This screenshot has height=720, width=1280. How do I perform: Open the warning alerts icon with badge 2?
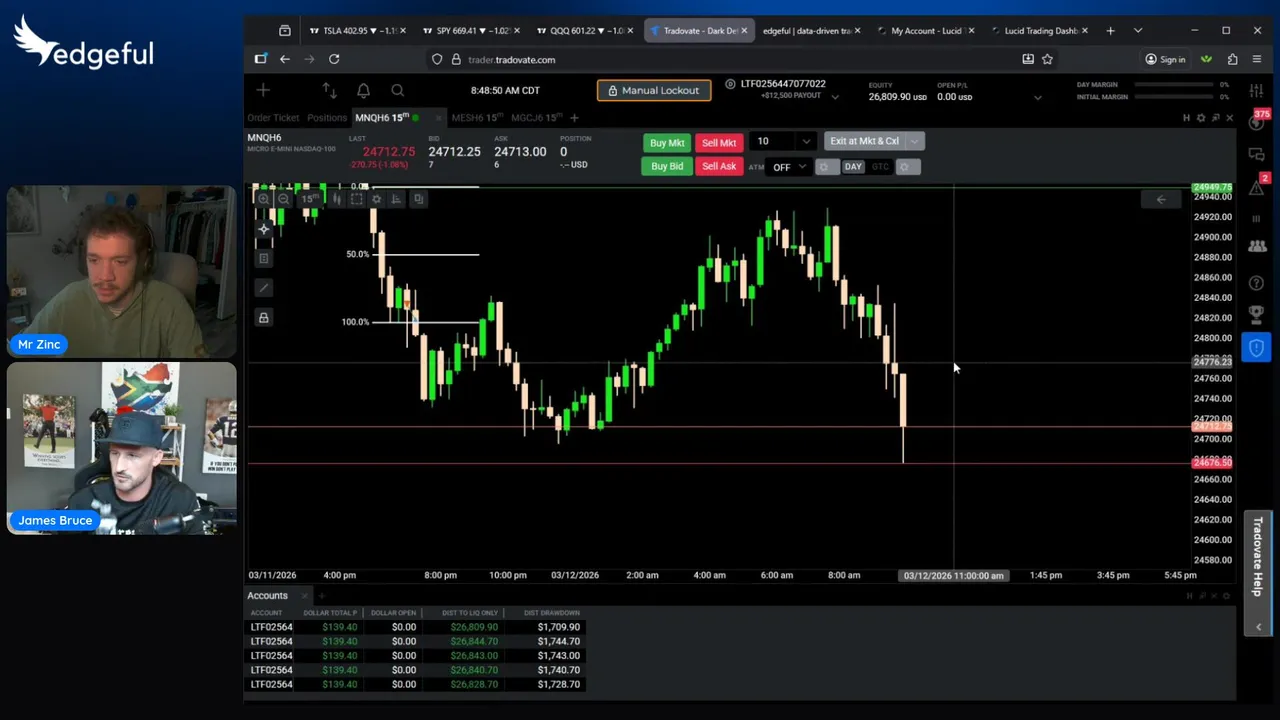tap(1258, 186)
